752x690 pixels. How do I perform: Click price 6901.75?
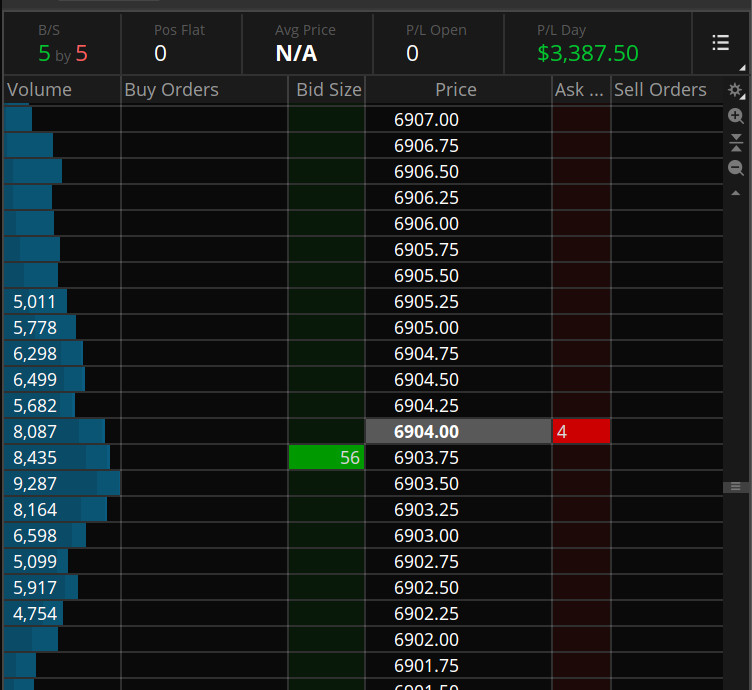coord(426,666)
